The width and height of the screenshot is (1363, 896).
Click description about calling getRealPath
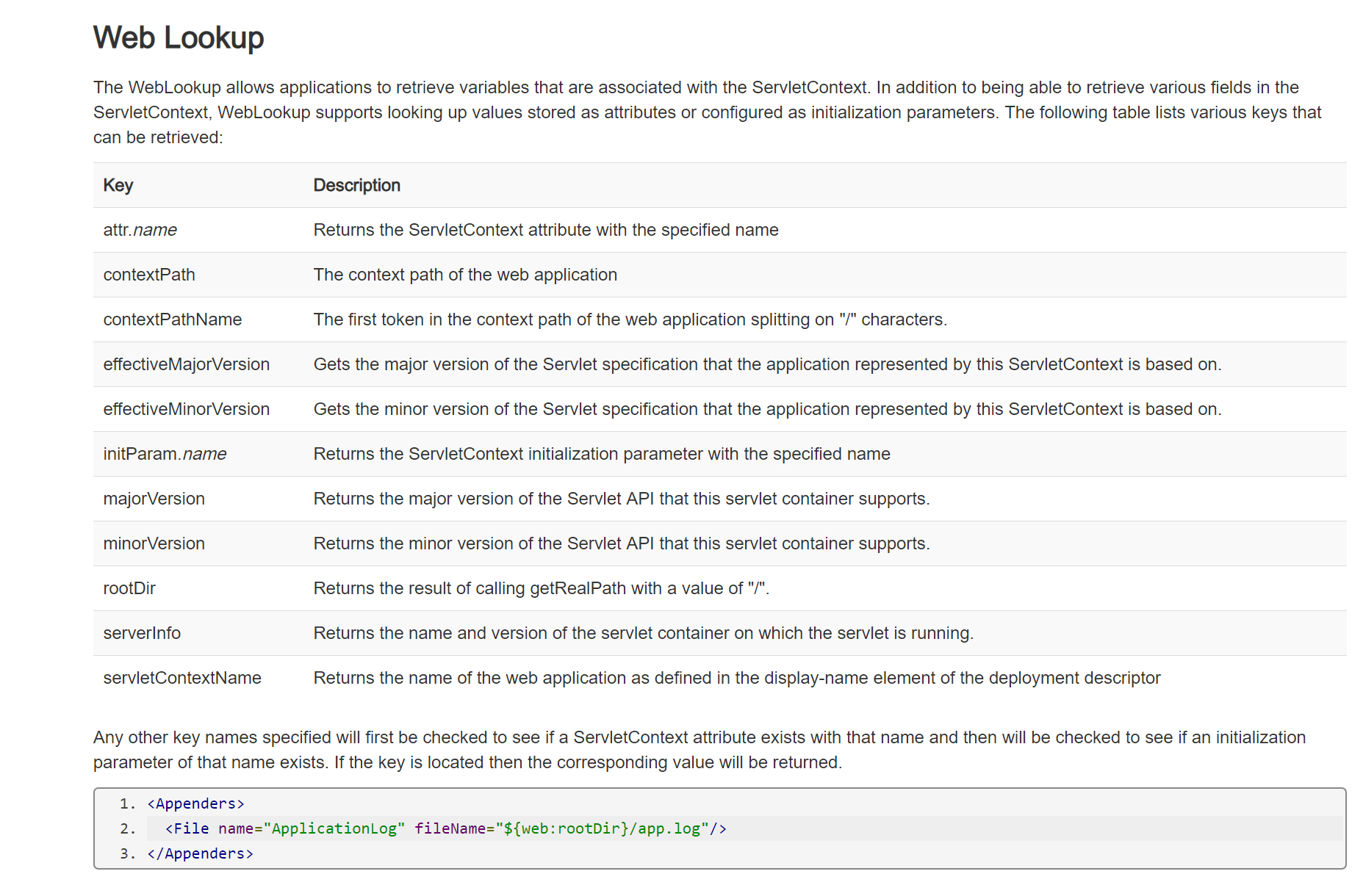tap(542, 588)
